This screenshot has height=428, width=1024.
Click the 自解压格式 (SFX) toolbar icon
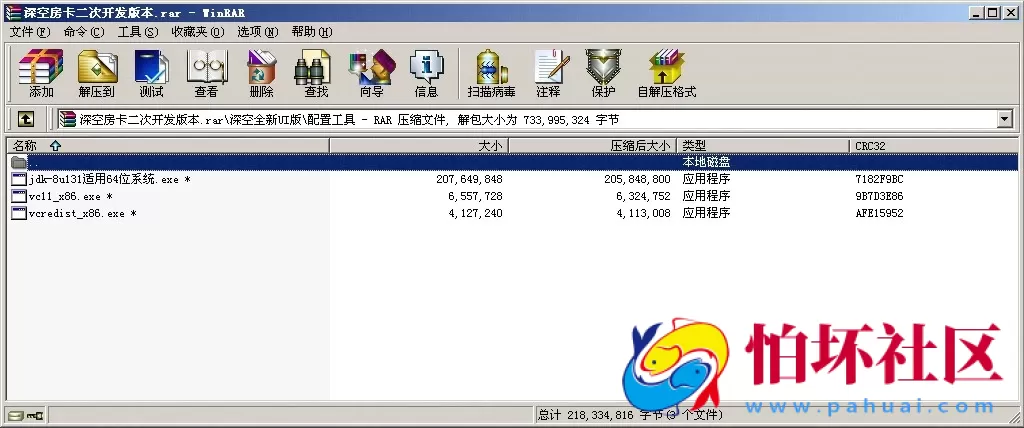coord(667,66)
